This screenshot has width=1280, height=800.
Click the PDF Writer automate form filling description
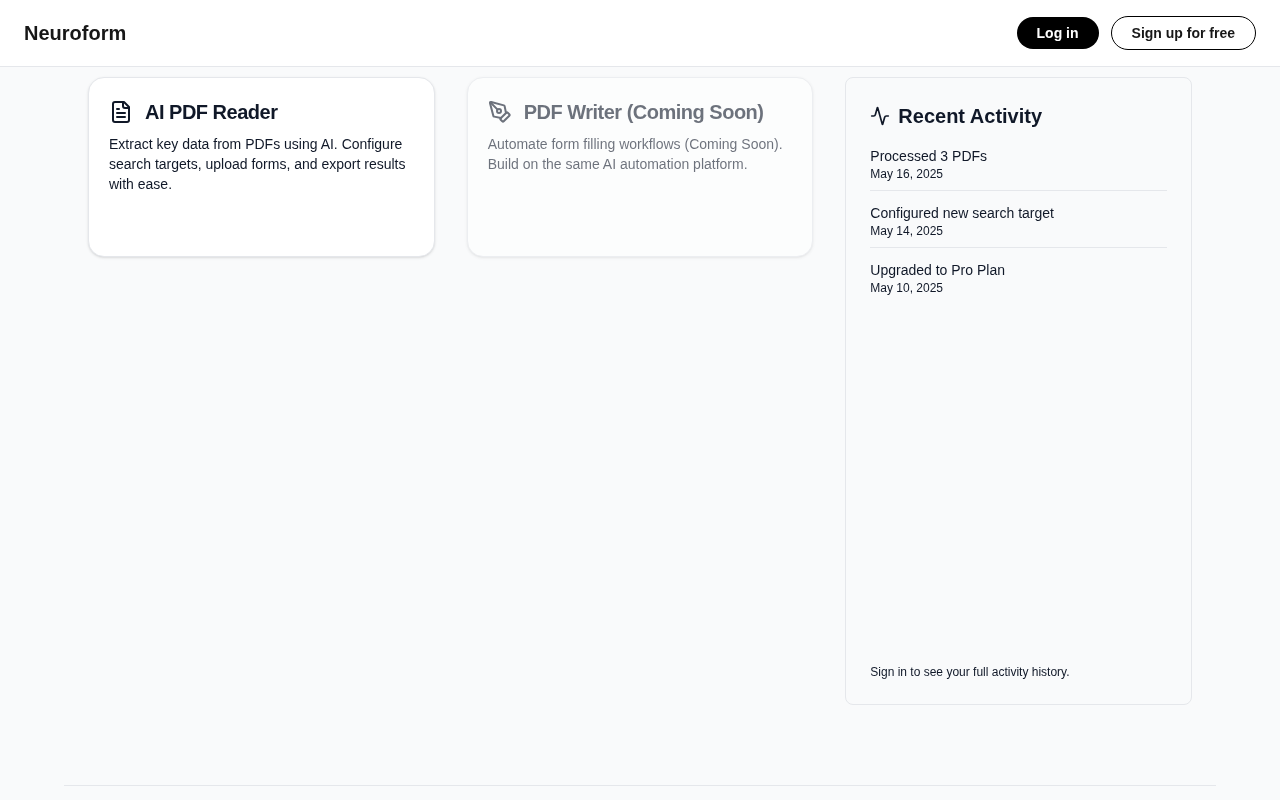click(x=635, y=154)
